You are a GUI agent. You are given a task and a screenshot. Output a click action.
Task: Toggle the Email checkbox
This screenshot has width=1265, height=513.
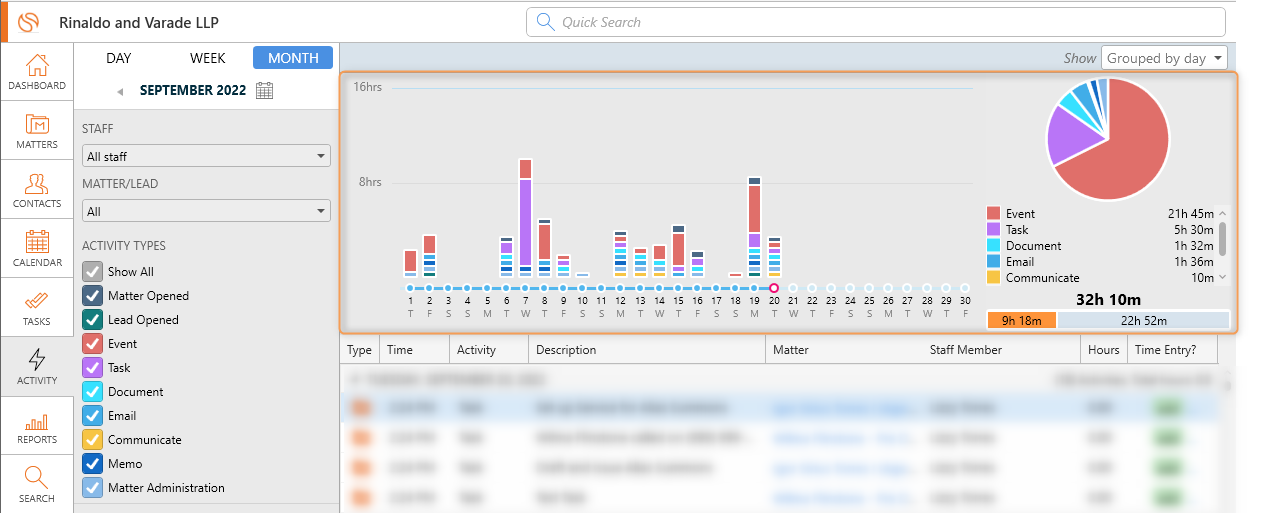pyautogui.click(x=92, y=416)
